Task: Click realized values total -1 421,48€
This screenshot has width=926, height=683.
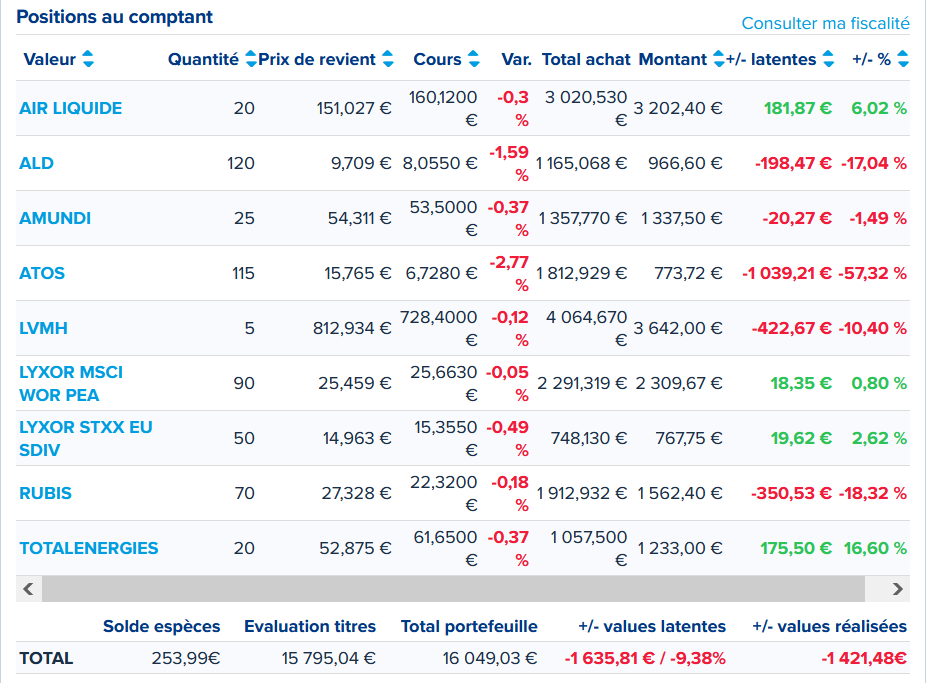Action: [864, 658]
